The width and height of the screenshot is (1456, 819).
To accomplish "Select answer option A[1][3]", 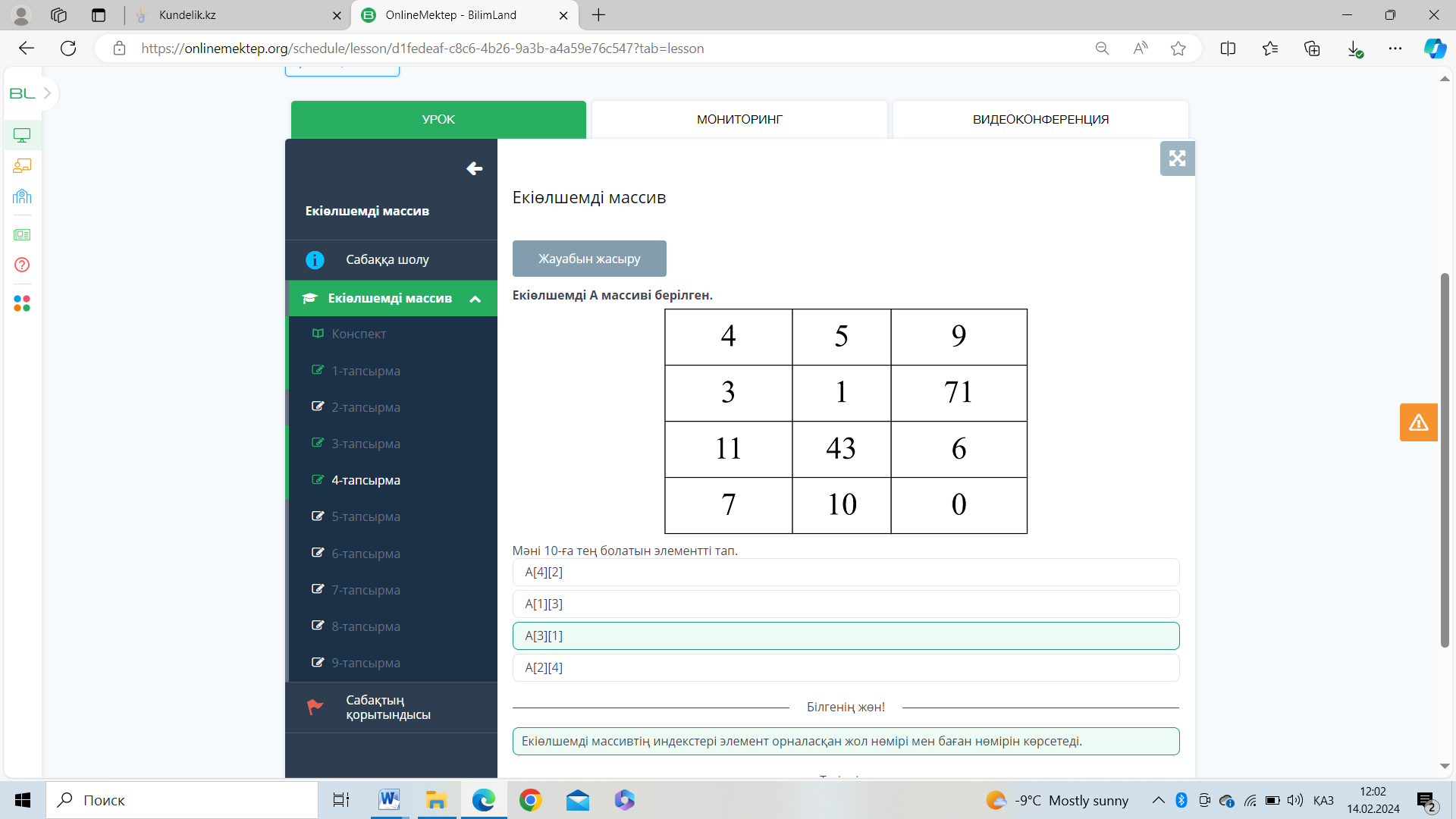I will (846, 604).
